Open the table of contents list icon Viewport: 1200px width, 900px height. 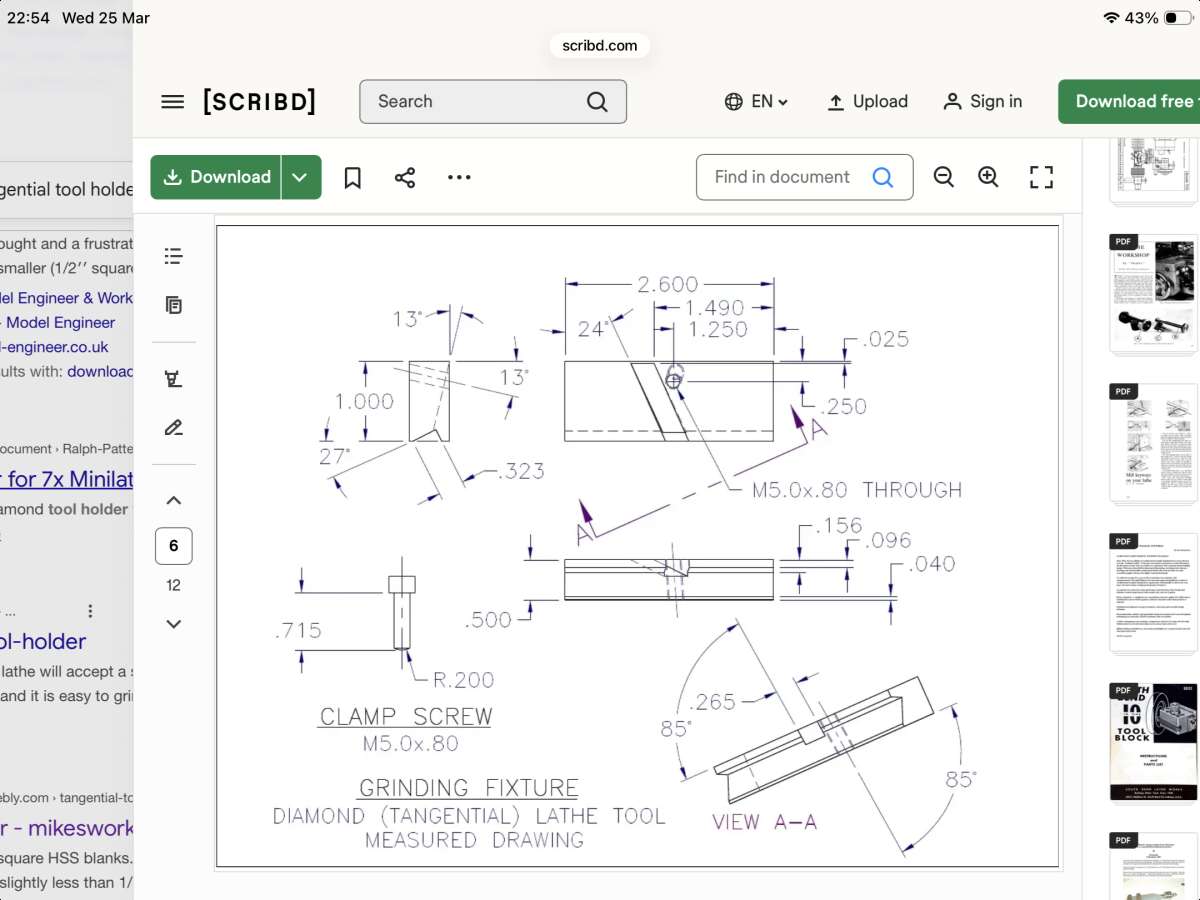174,257
